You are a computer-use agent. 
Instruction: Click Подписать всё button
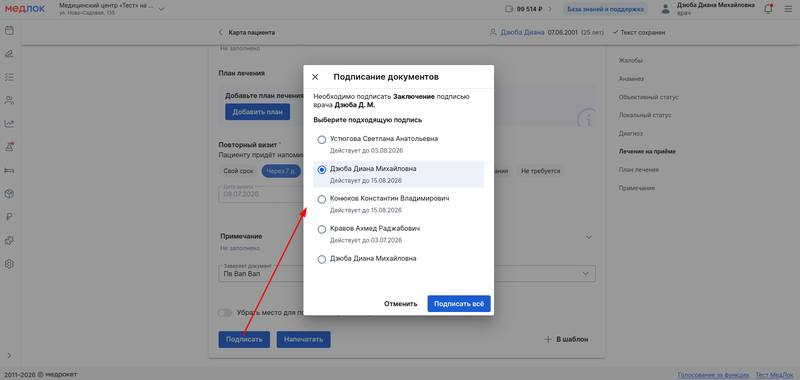(x=459, y=303)
